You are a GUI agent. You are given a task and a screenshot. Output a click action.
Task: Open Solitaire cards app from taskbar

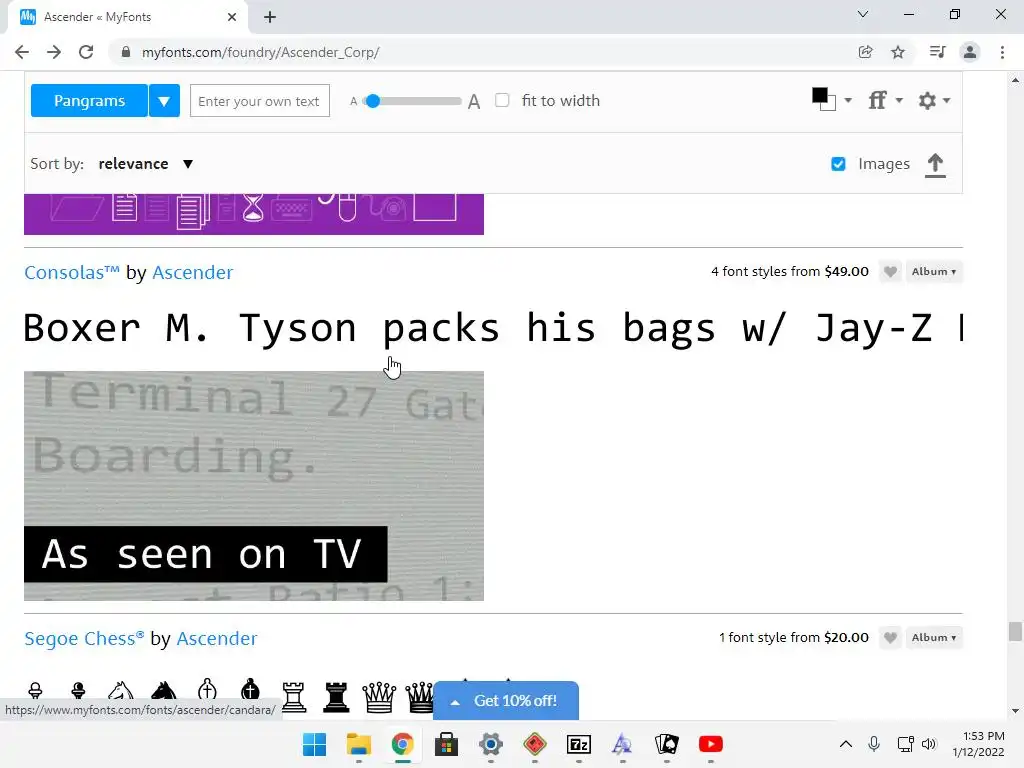coord(667,744)
